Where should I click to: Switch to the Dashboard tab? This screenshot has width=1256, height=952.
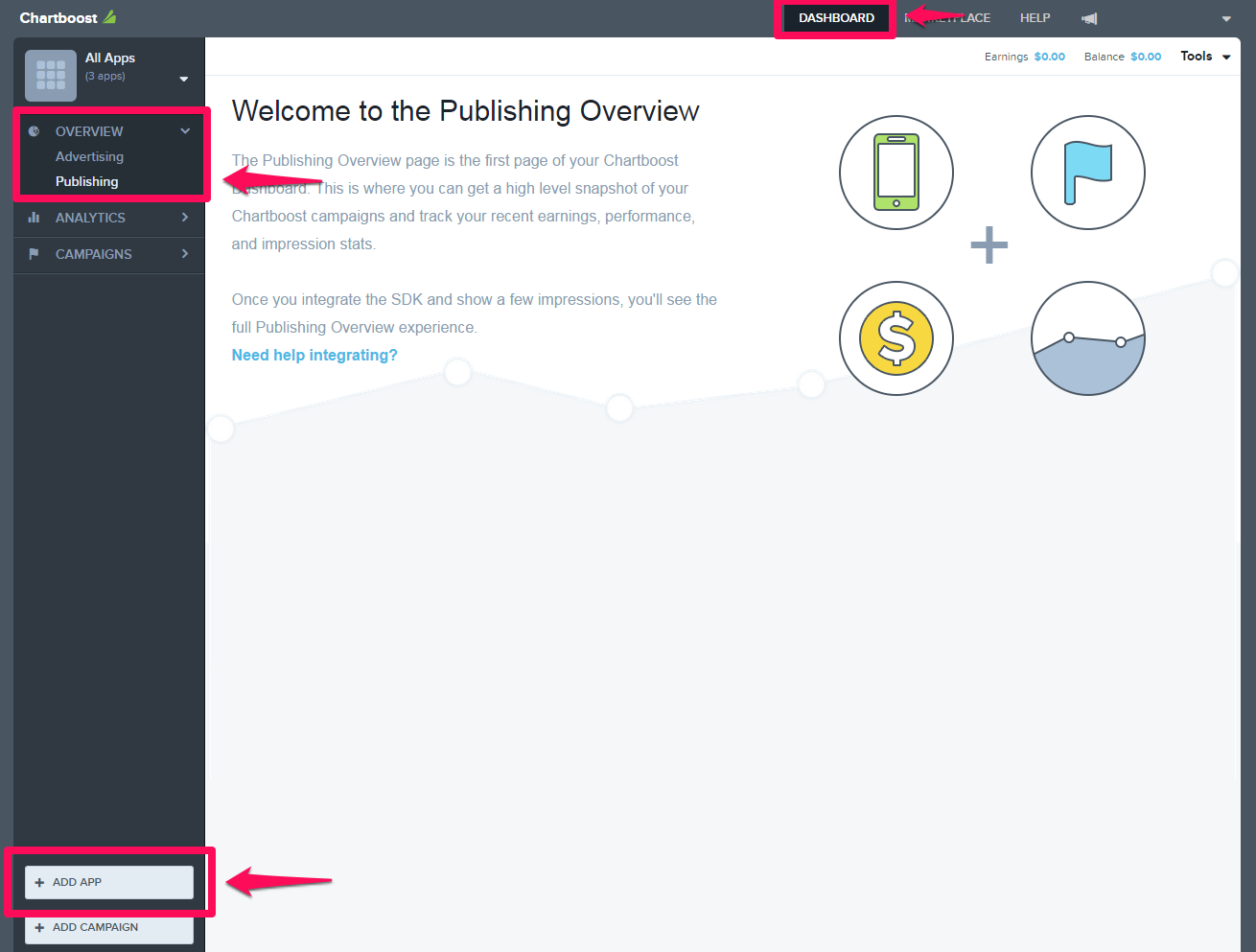pyautogui.click(x=836, y=18)
